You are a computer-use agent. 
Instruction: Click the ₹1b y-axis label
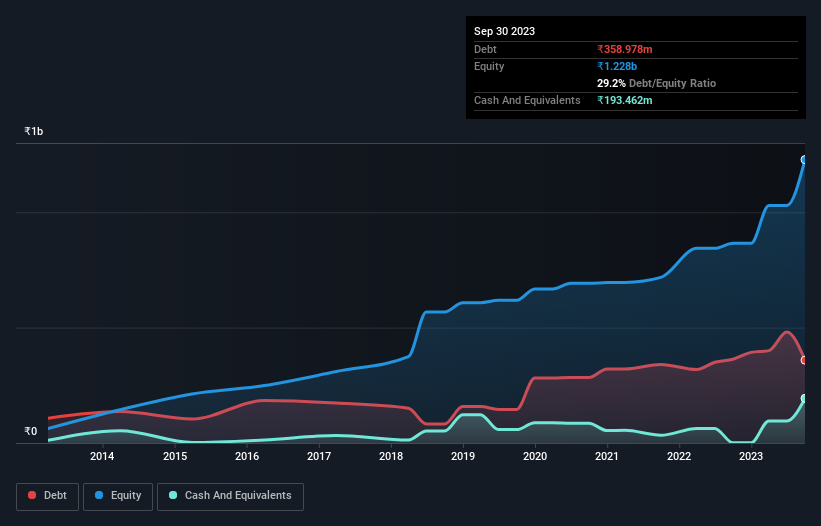tap(34, 131)
